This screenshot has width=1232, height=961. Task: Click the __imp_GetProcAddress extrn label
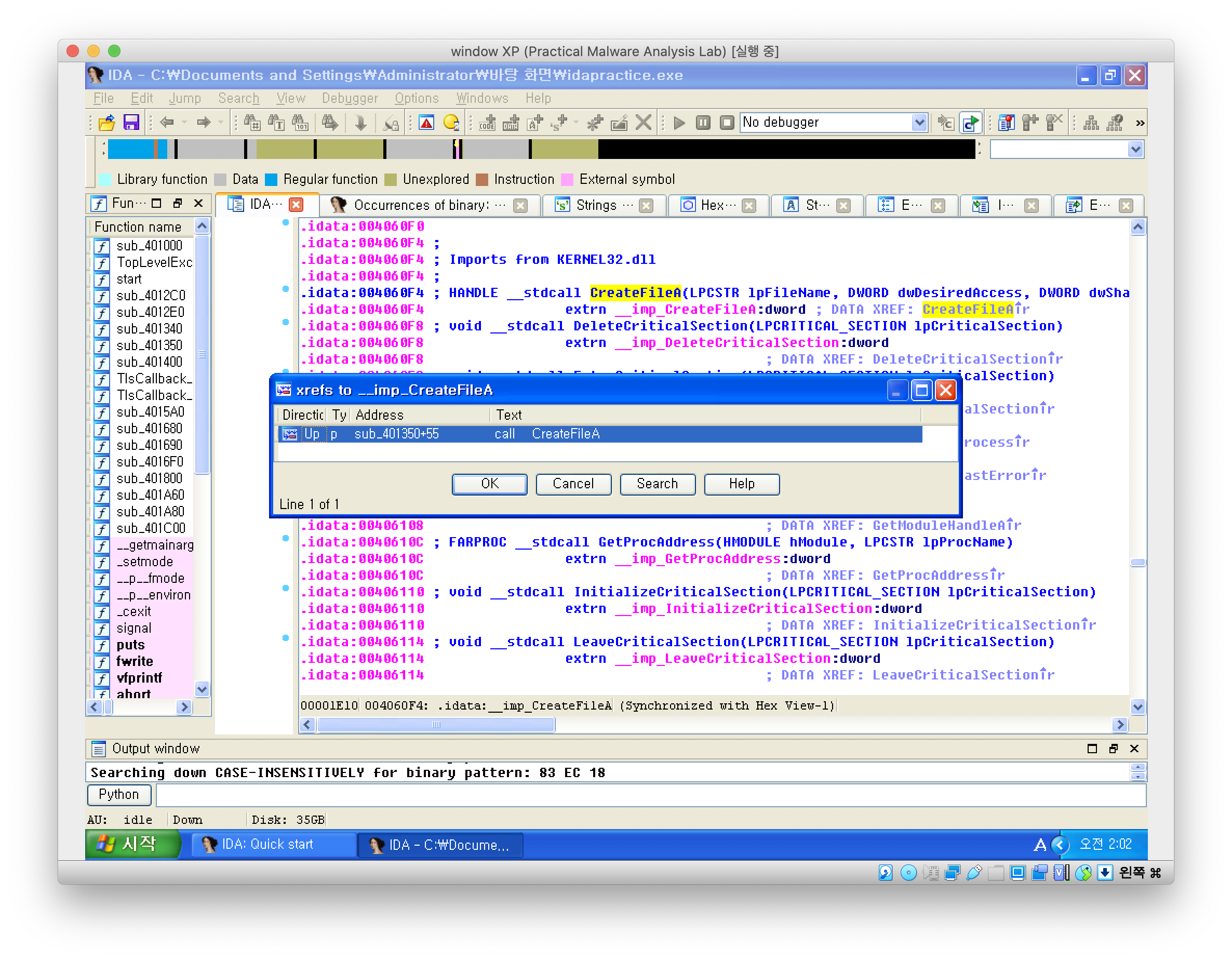(698, 558)
